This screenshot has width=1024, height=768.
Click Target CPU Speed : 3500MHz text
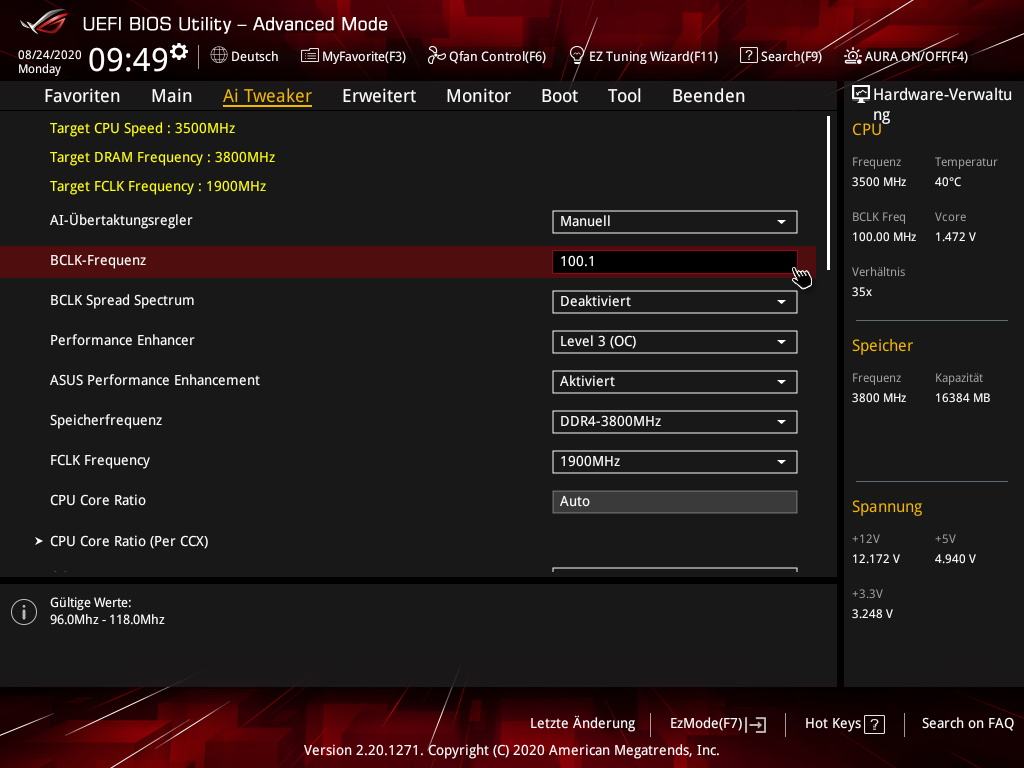(x=142, y=128)
